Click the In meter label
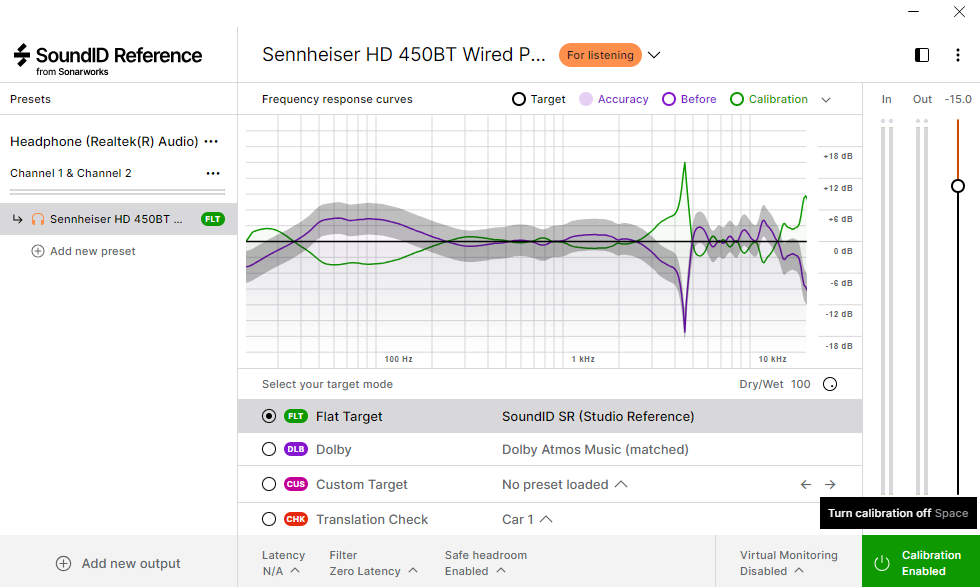Image resolution: width=980 pixels, height=587 pixels. click(x=886, y=99)
